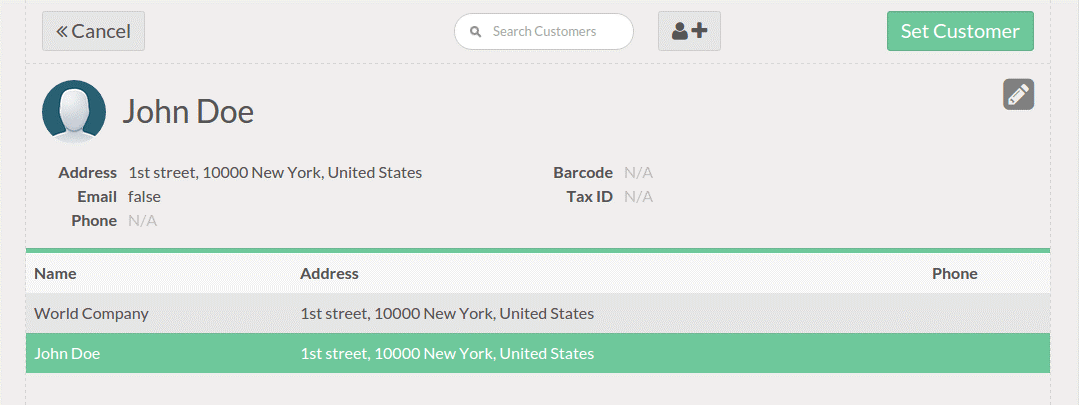The image size is (1079, 405).
Task: Click the Email value "false"
Action: click(144, 197)
